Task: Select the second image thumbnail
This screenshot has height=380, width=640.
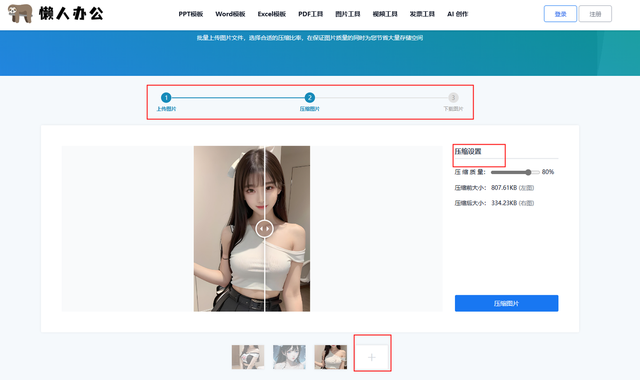Action: (289, 357)
